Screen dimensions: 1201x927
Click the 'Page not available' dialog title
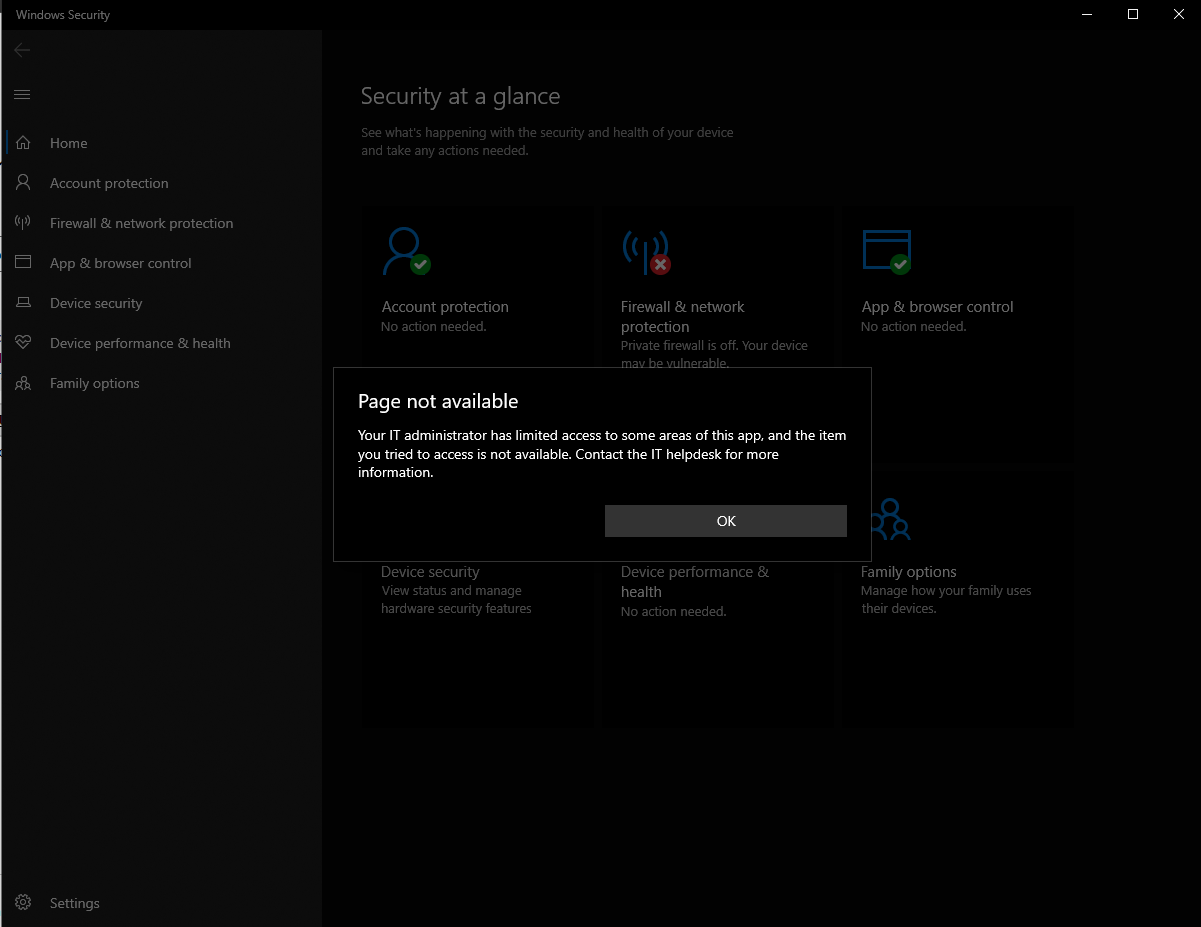(438, 402)
